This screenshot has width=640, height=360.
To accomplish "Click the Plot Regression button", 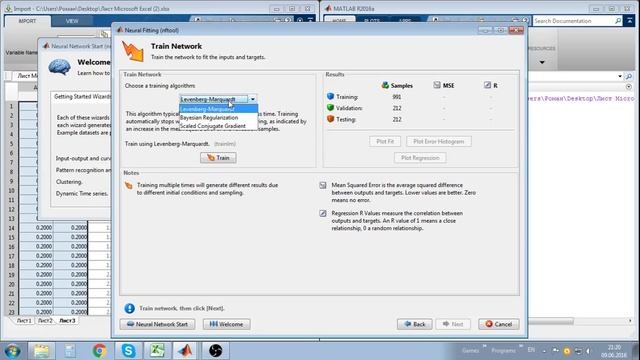I will [420, 158].
